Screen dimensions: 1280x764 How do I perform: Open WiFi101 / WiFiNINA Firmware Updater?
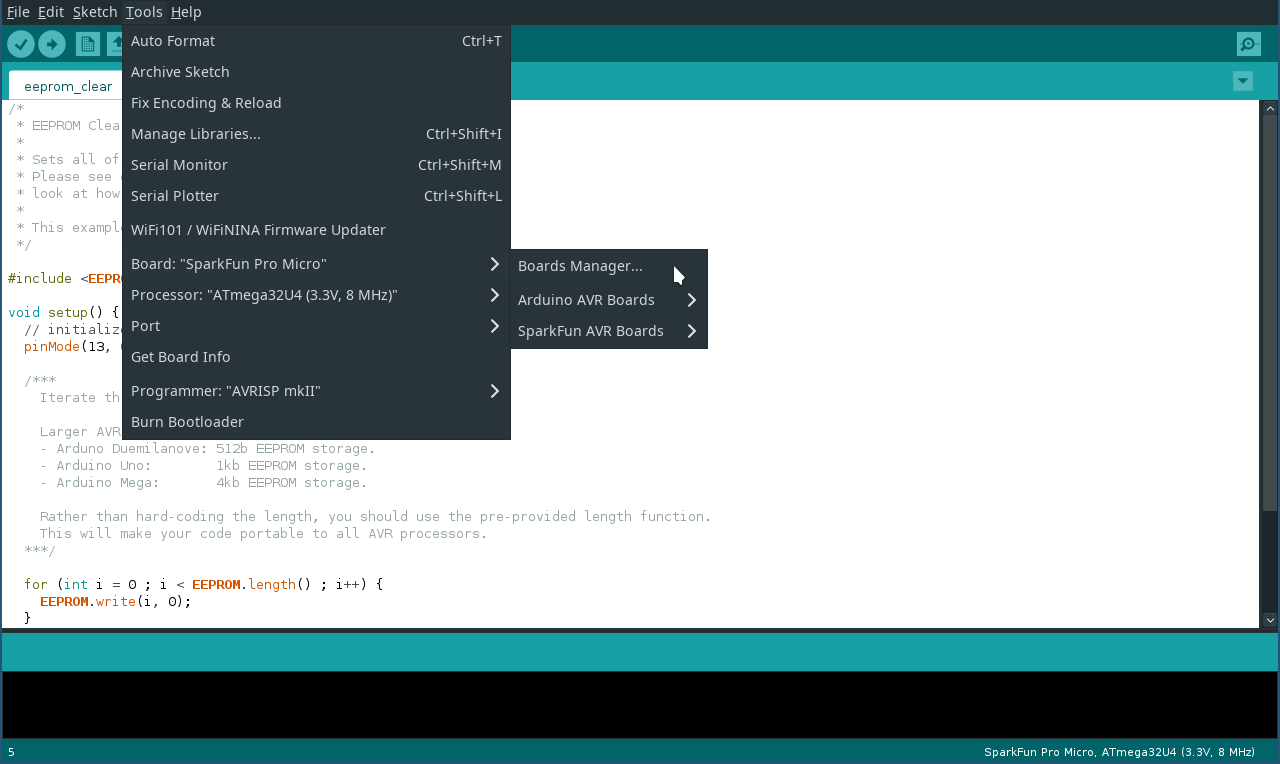pyautogui.click(x=258, y=230)
